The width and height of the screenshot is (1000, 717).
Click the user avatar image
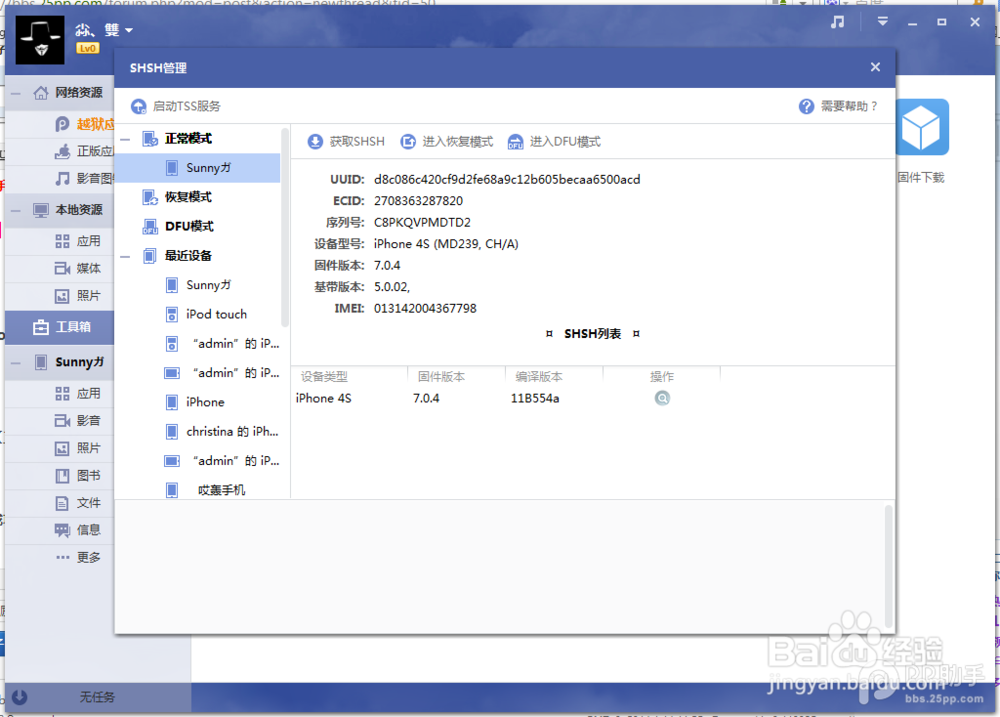pyautogui.click(x=40, y=40)
